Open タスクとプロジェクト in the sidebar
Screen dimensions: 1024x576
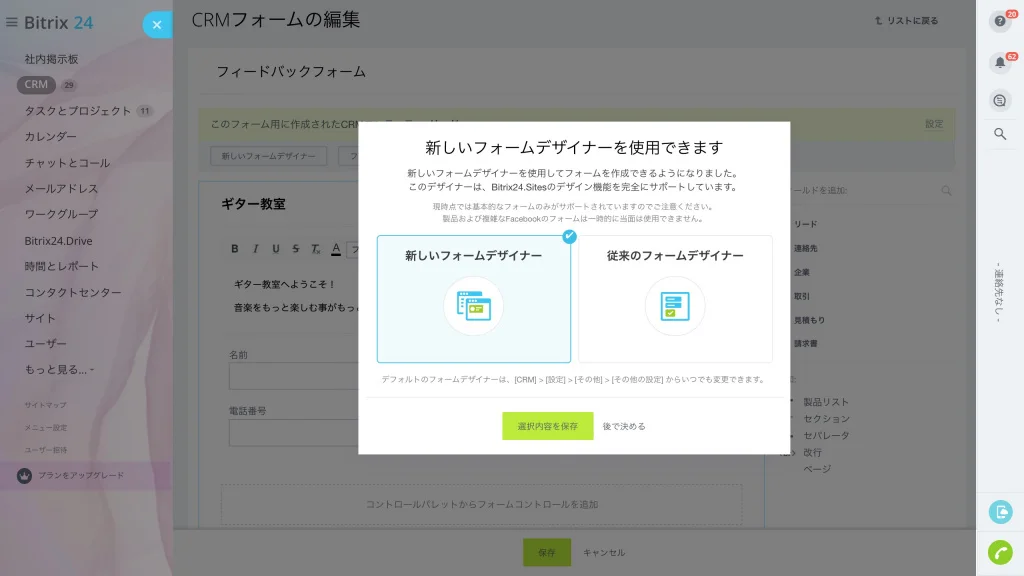78,111
